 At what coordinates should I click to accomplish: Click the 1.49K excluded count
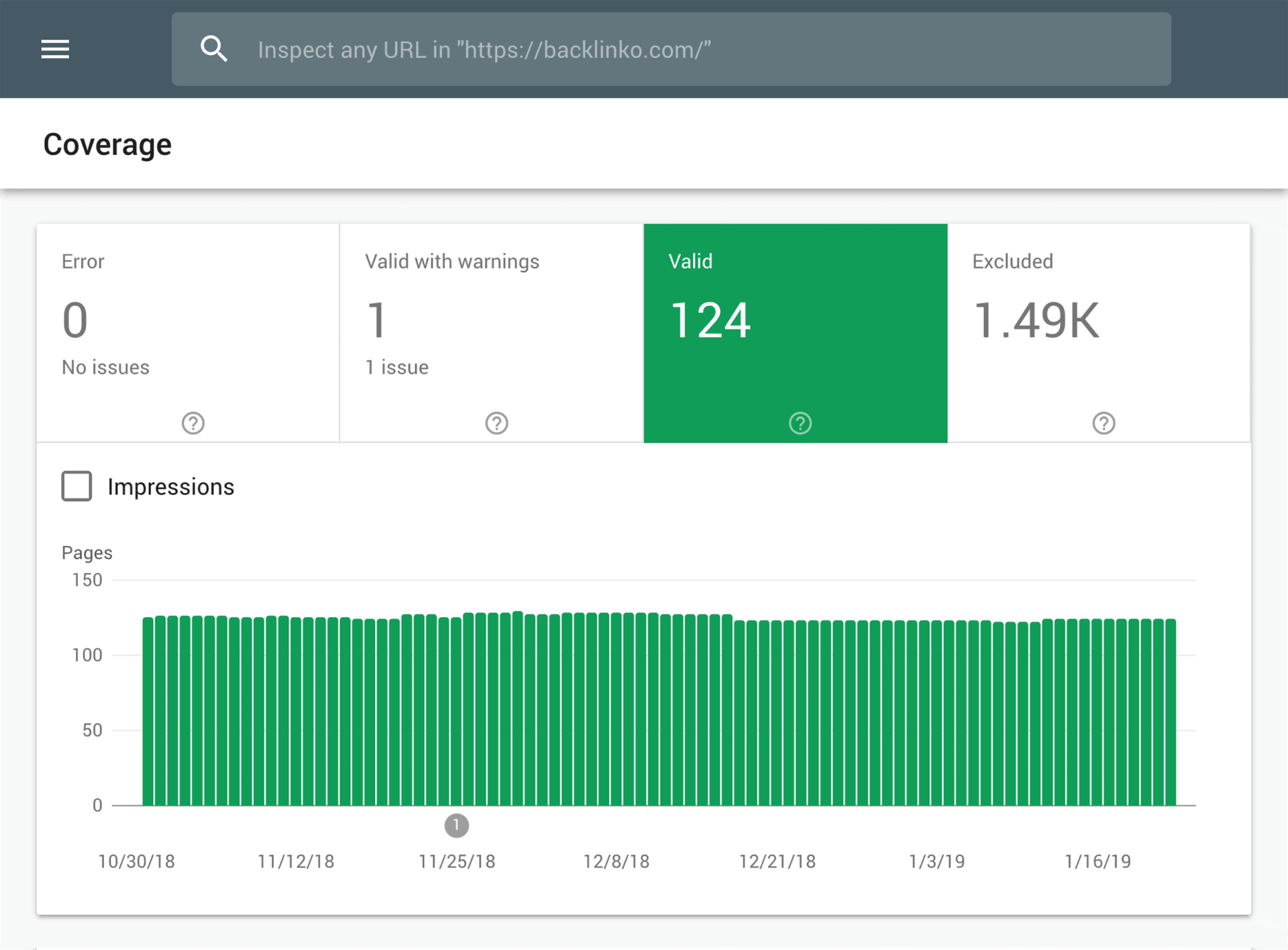click(1036, 320)
